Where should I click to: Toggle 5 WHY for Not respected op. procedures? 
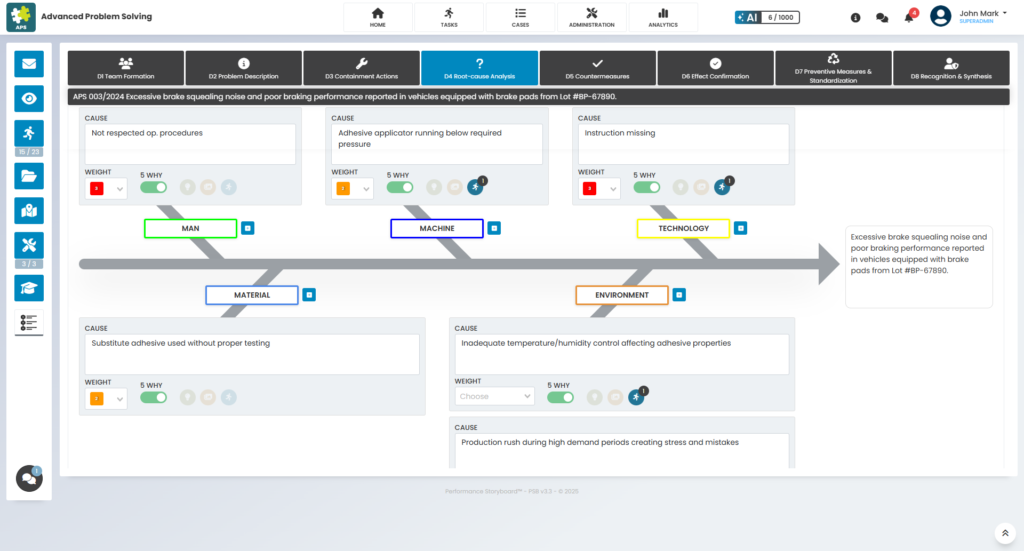click(x=153, y=187)
